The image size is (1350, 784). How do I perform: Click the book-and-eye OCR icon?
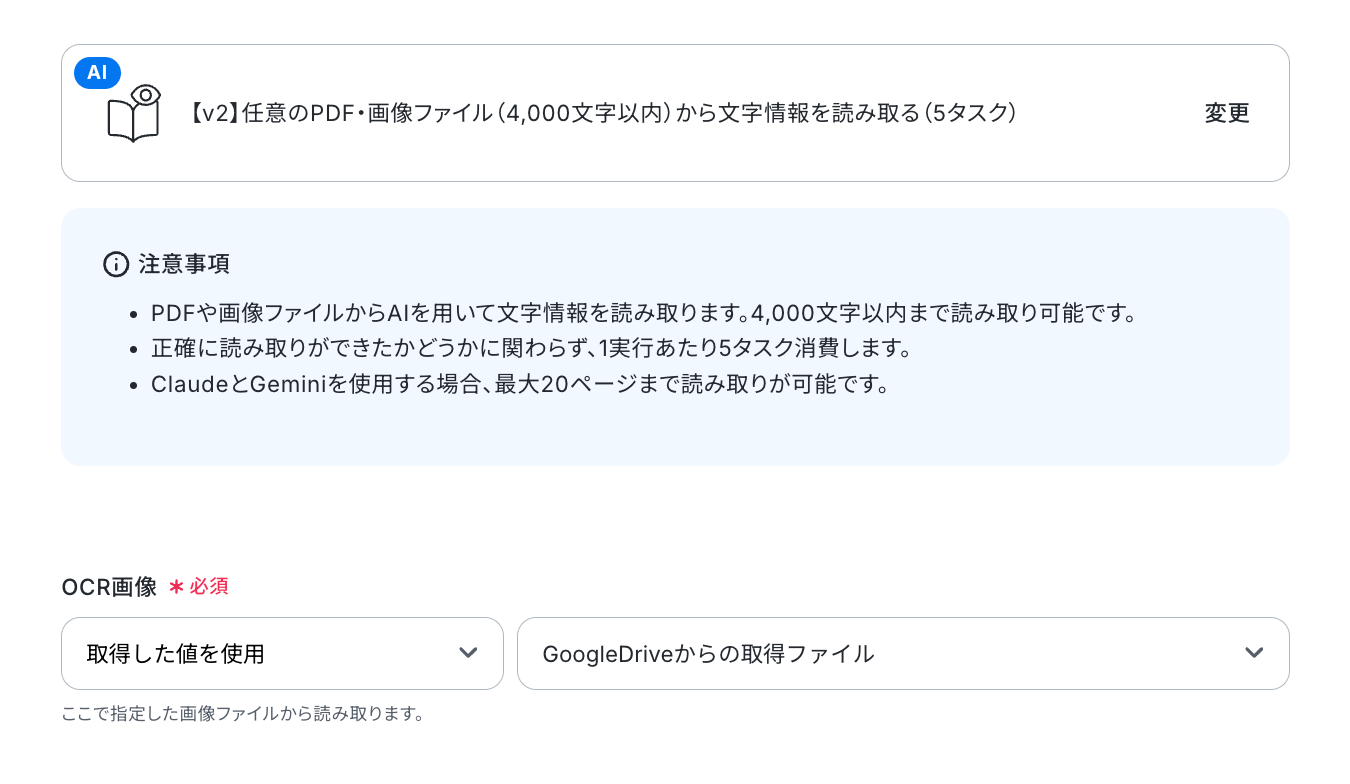point(134,113)
